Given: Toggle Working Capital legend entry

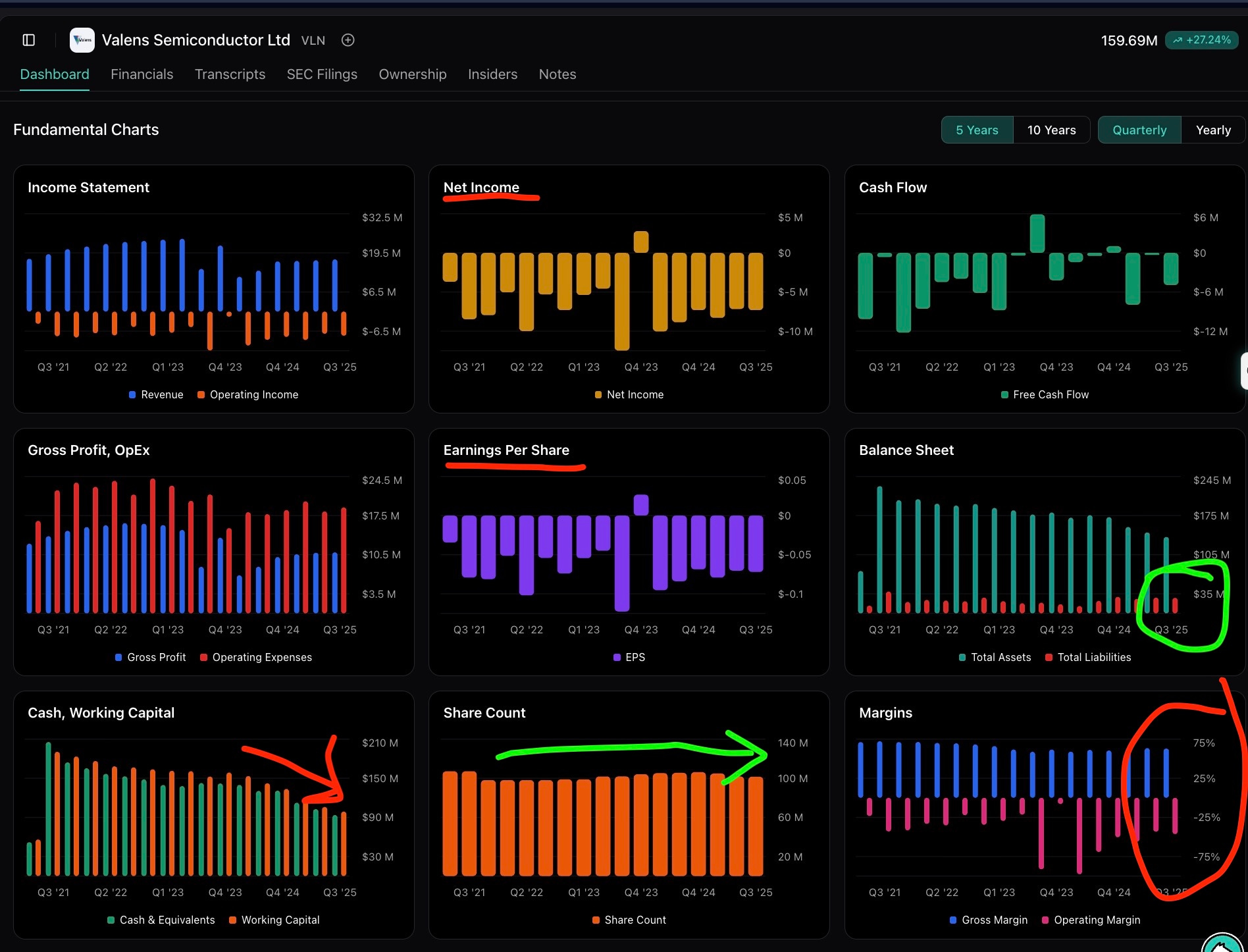Looking at the screenshot, I should 274,920.
